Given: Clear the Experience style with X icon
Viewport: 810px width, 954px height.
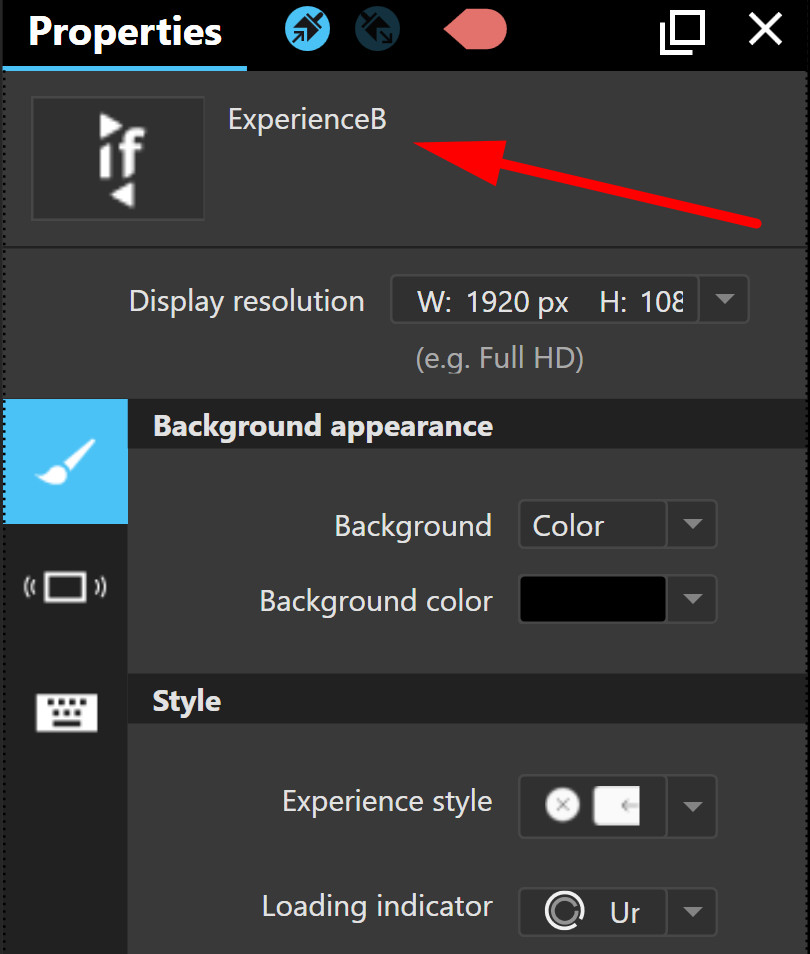Looking at the screenshot, I should [x=562, y=805].
